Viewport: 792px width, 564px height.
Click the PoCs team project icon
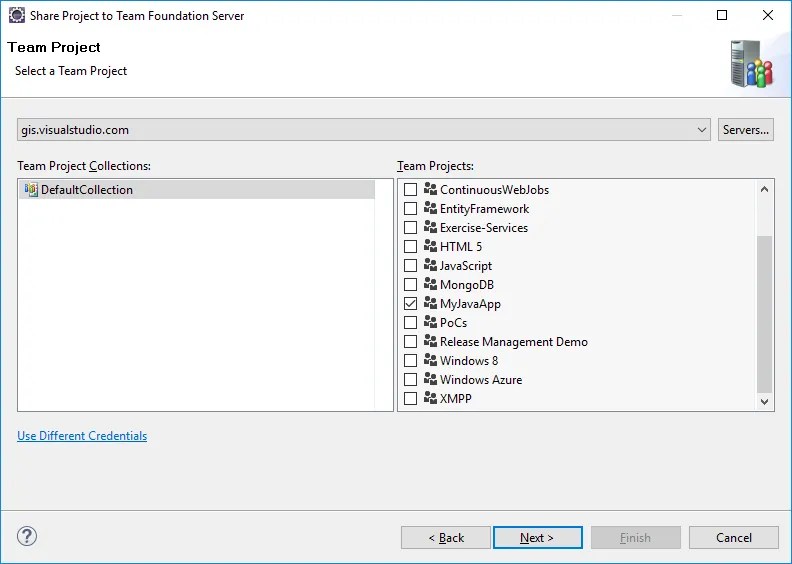click(430, 322)
